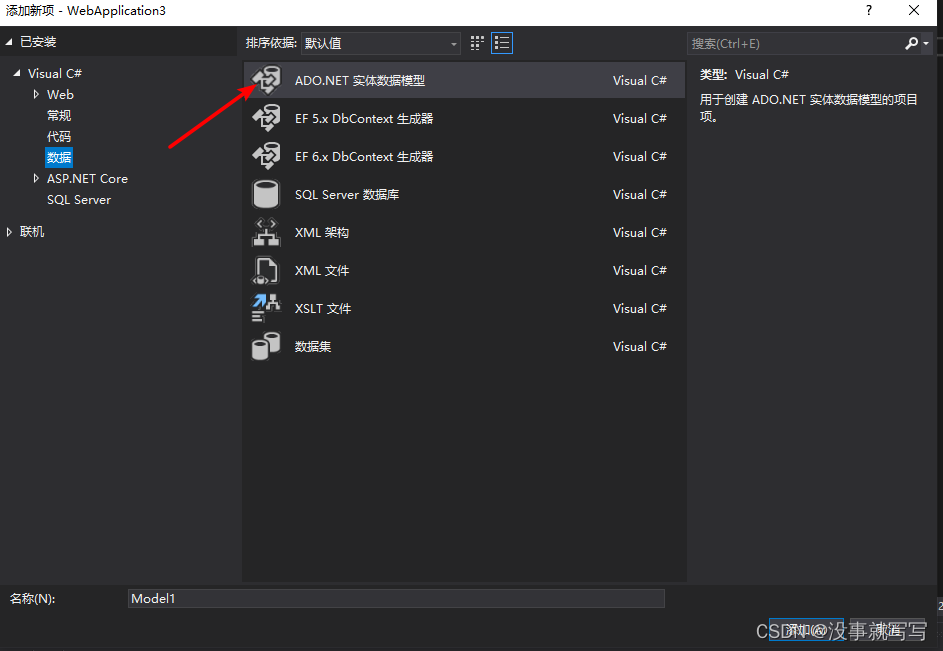Select the 'ADO.NET 实体数据模型' row text
The image size is (943, 651).
360,81
